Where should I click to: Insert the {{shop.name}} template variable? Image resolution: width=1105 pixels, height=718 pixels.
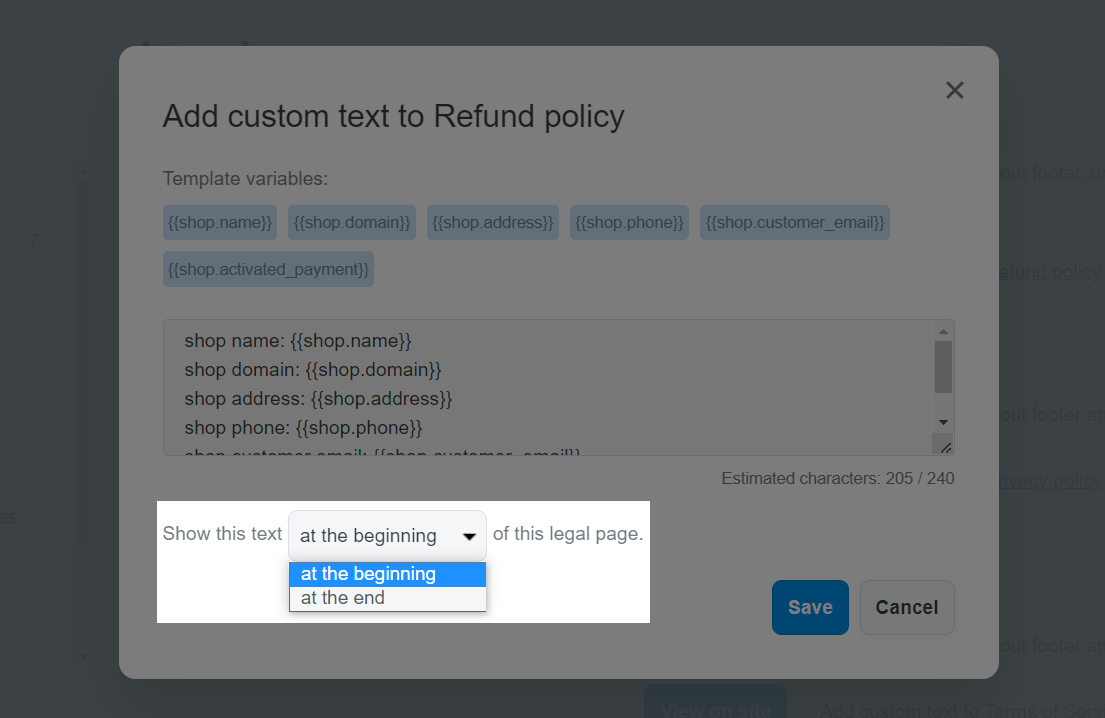(x=220, y=223)
